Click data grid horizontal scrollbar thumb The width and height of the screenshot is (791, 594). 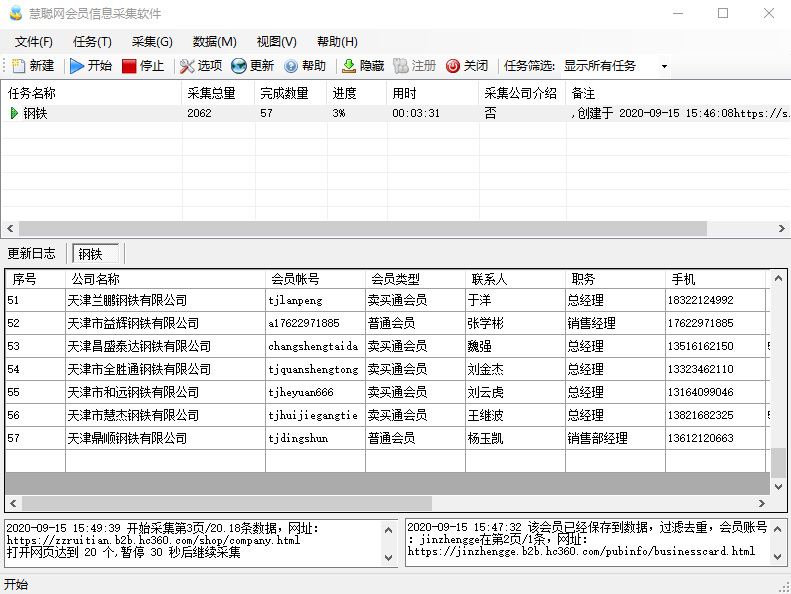pos(227,503)
